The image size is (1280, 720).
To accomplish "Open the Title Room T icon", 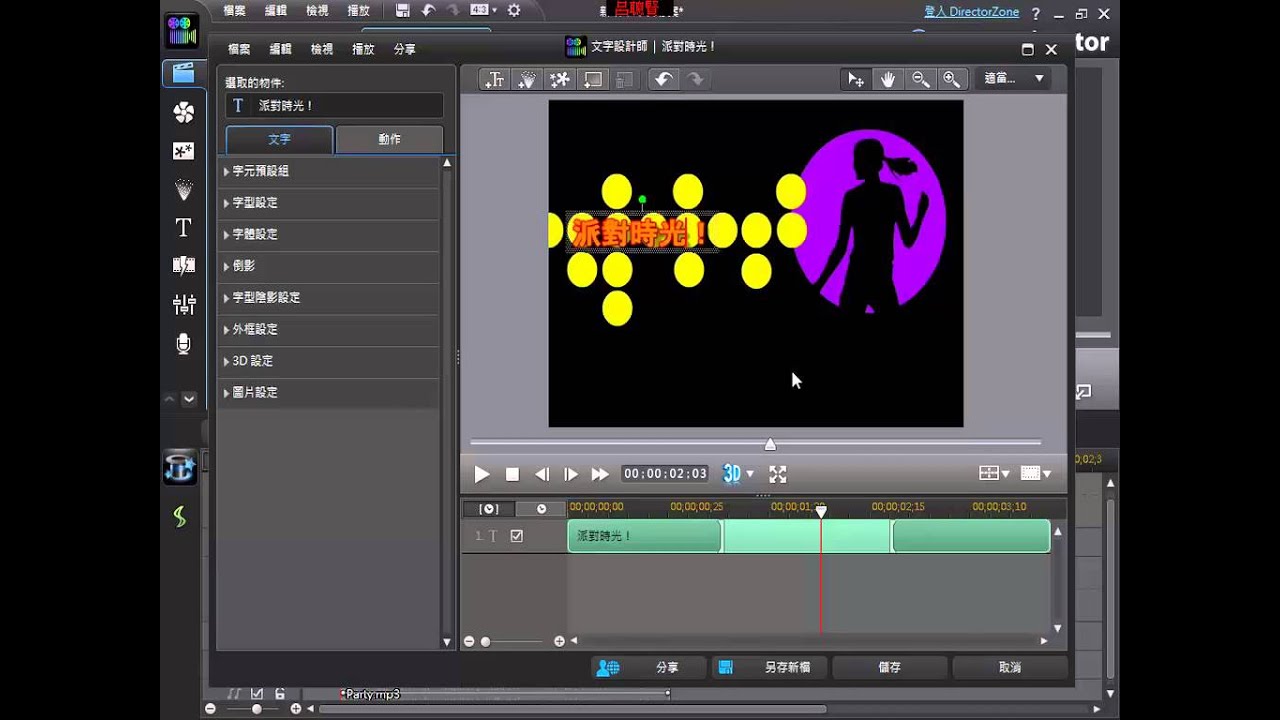I will point(183,228).
